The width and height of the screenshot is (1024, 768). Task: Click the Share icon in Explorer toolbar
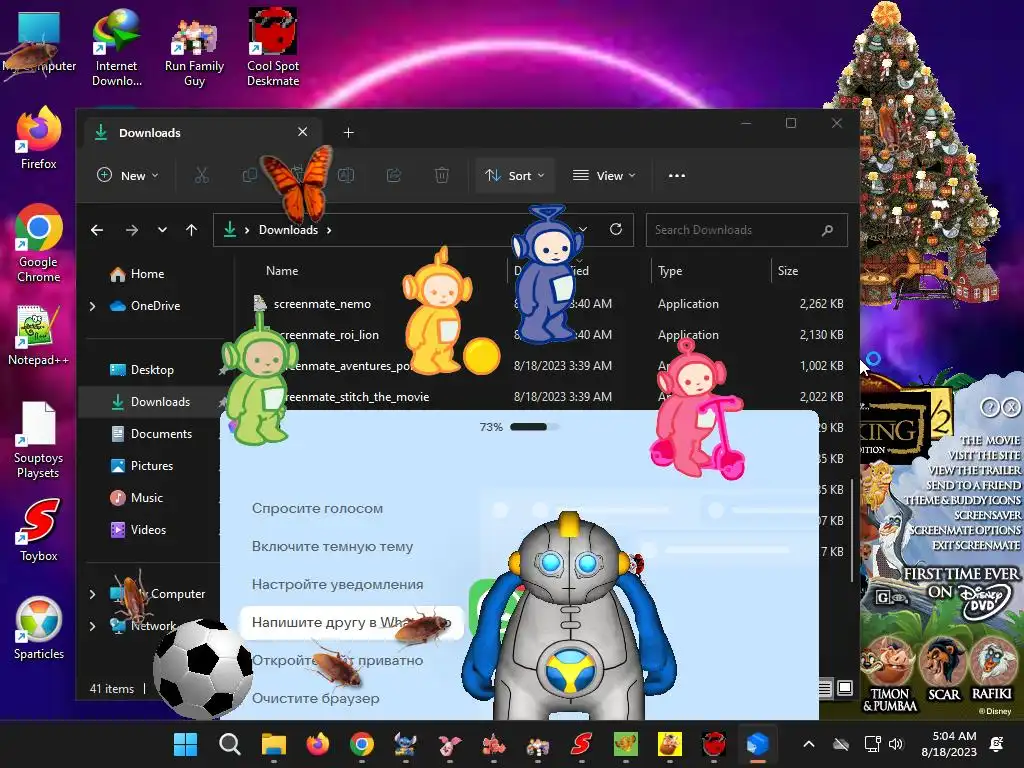coord(394,175)
